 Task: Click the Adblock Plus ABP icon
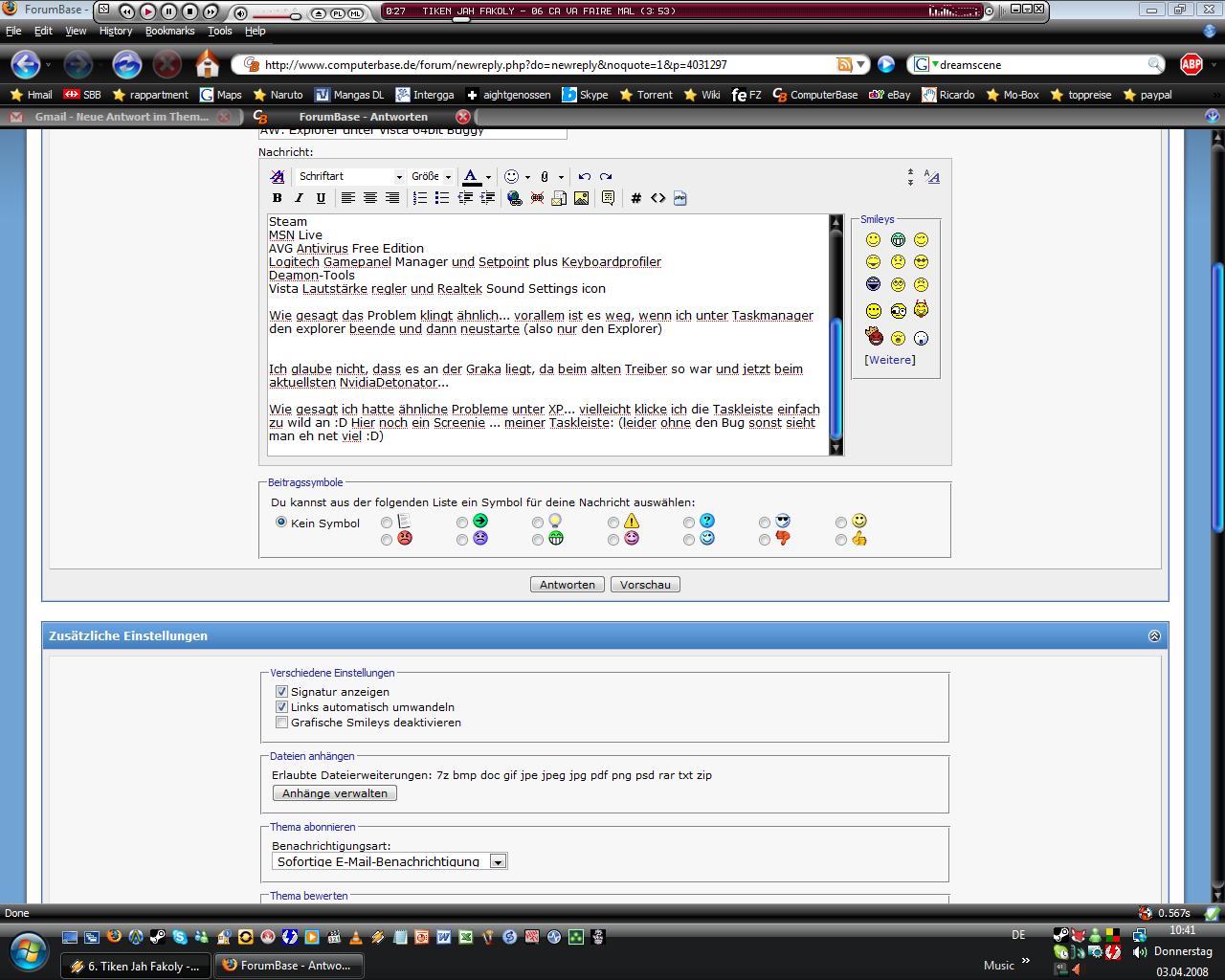[1191, 64]
